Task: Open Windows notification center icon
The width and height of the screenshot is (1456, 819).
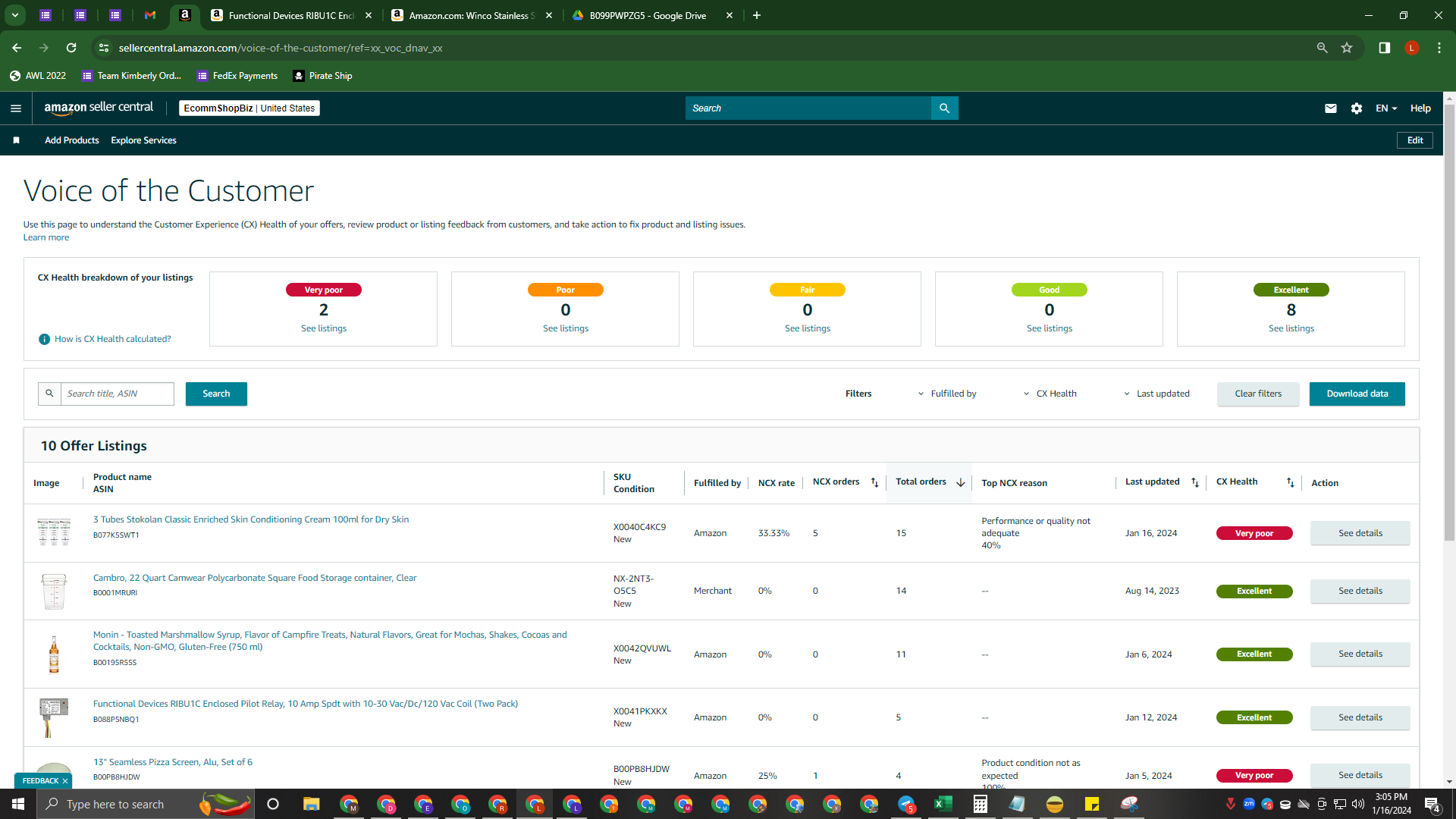Action: click(1432, 804)
